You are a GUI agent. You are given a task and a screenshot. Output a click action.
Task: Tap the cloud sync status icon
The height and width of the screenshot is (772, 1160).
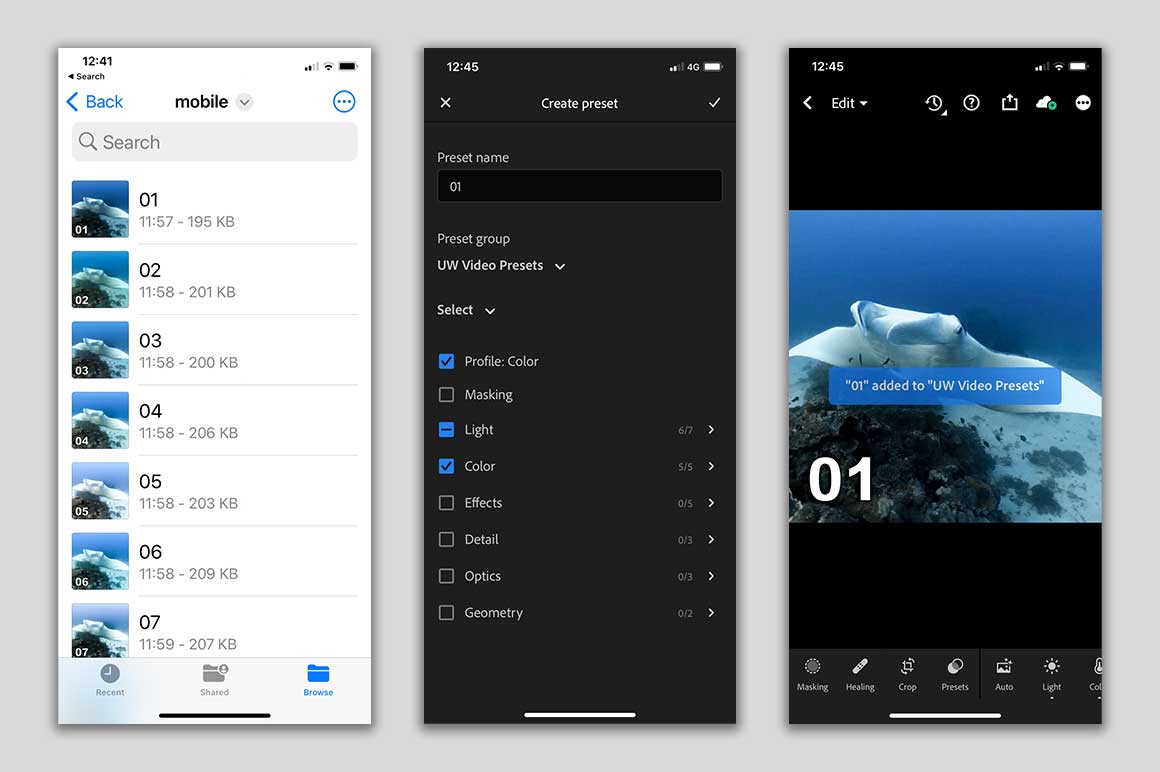click(1046, 103)
